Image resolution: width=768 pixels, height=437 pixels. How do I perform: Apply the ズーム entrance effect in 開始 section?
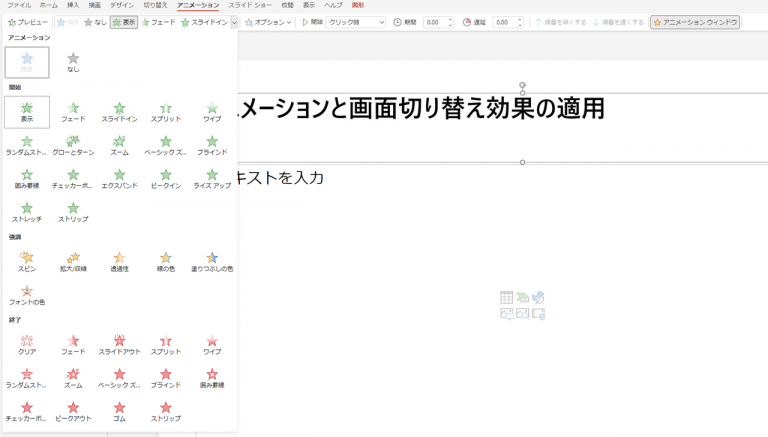point(119,143)
